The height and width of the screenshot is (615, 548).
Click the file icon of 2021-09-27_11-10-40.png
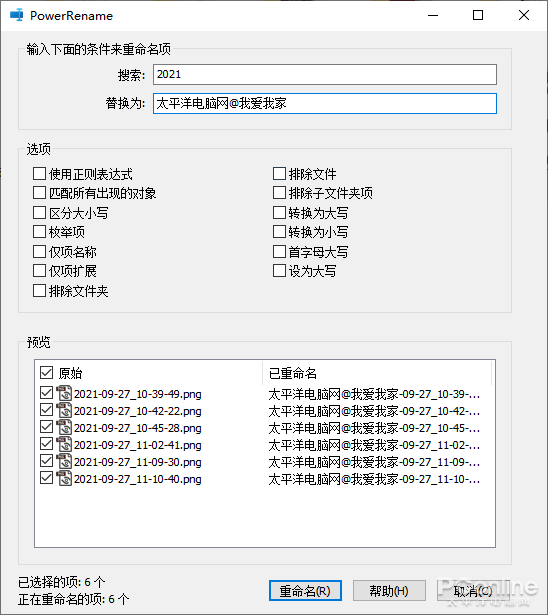click(64, 479)
